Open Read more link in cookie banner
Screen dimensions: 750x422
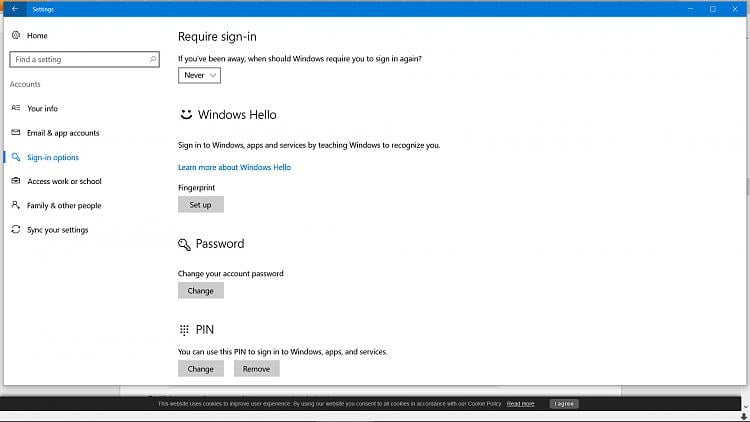point(520,404)
